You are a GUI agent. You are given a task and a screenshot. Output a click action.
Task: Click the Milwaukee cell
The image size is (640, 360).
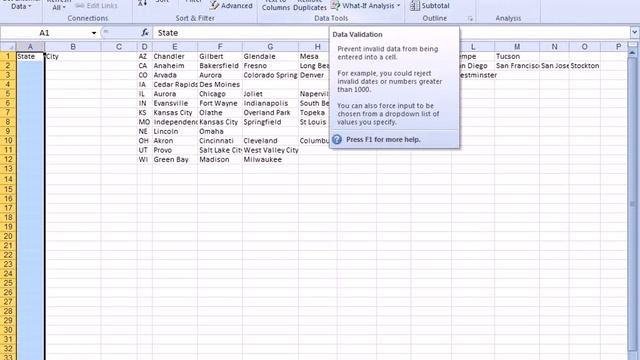[x=270, y=160]
